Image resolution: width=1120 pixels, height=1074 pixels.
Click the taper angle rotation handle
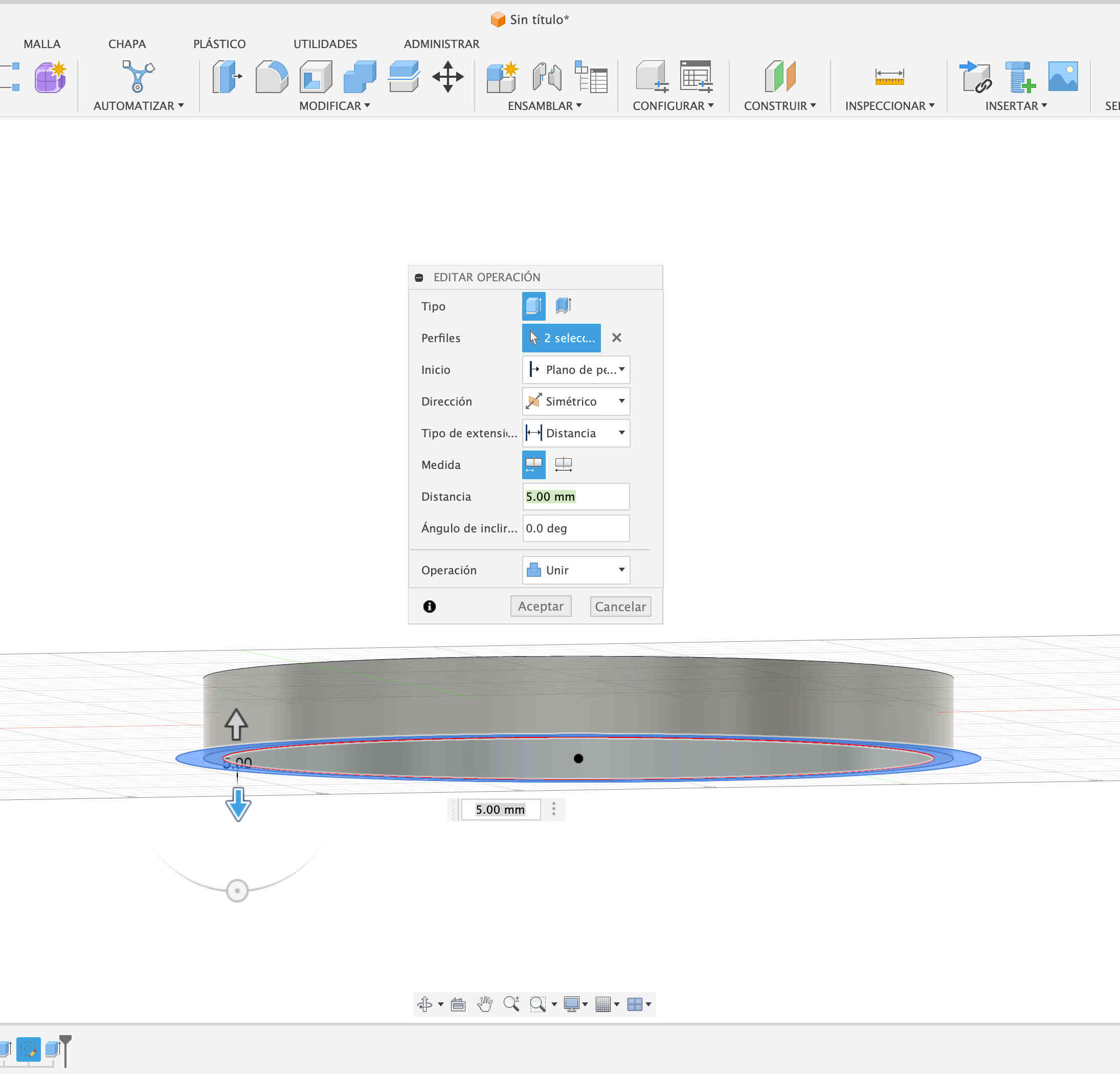pos(237,890)
